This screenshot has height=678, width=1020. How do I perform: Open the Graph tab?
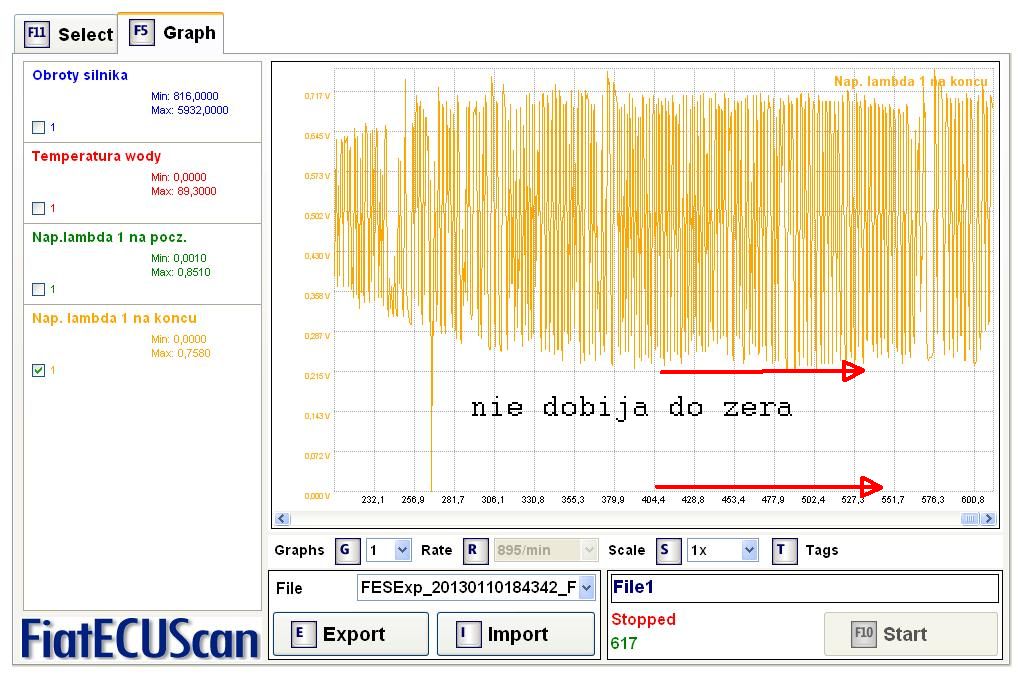(171, 33)
